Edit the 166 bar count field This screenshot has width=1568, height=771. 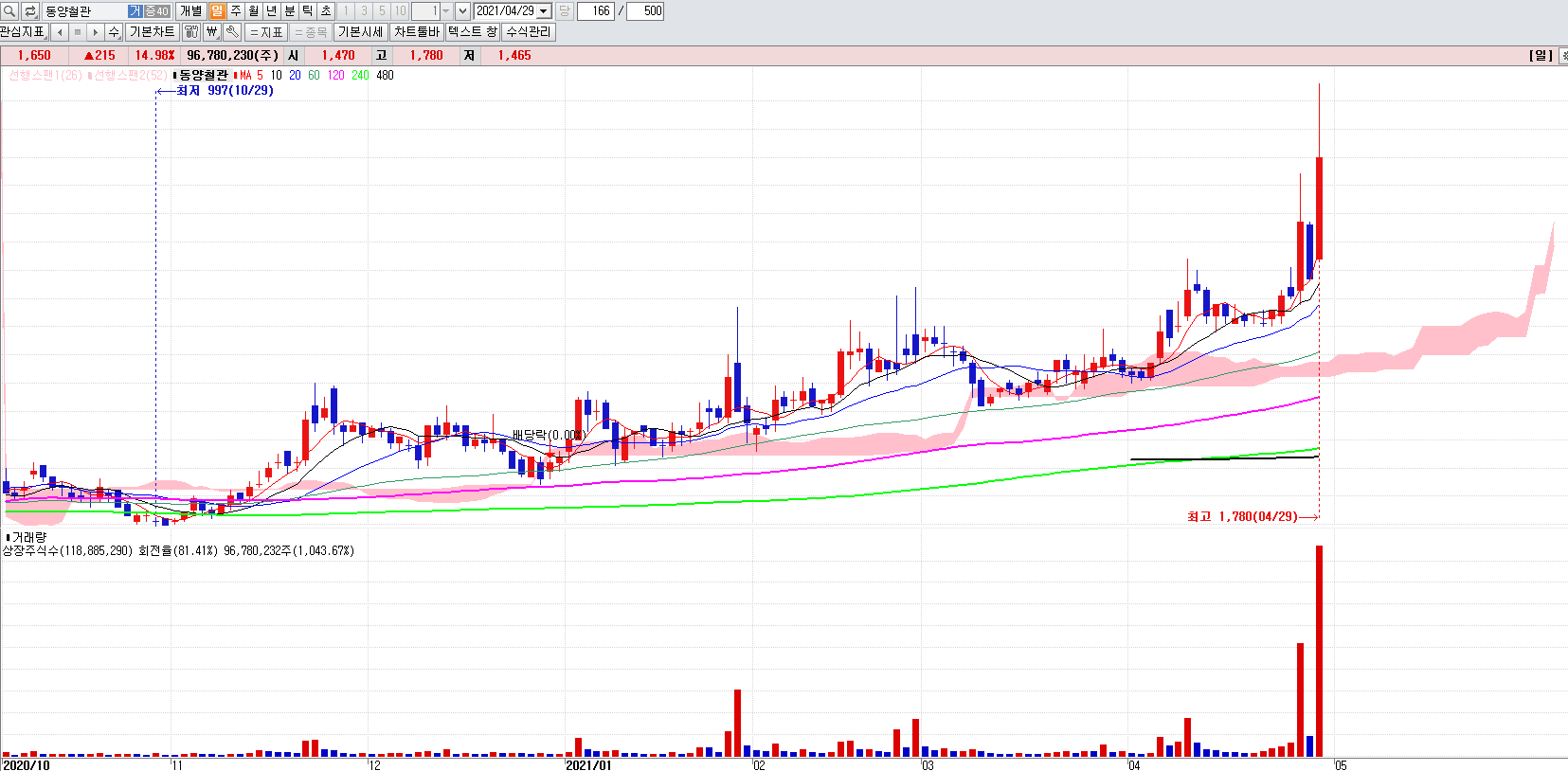pos(596,11)
